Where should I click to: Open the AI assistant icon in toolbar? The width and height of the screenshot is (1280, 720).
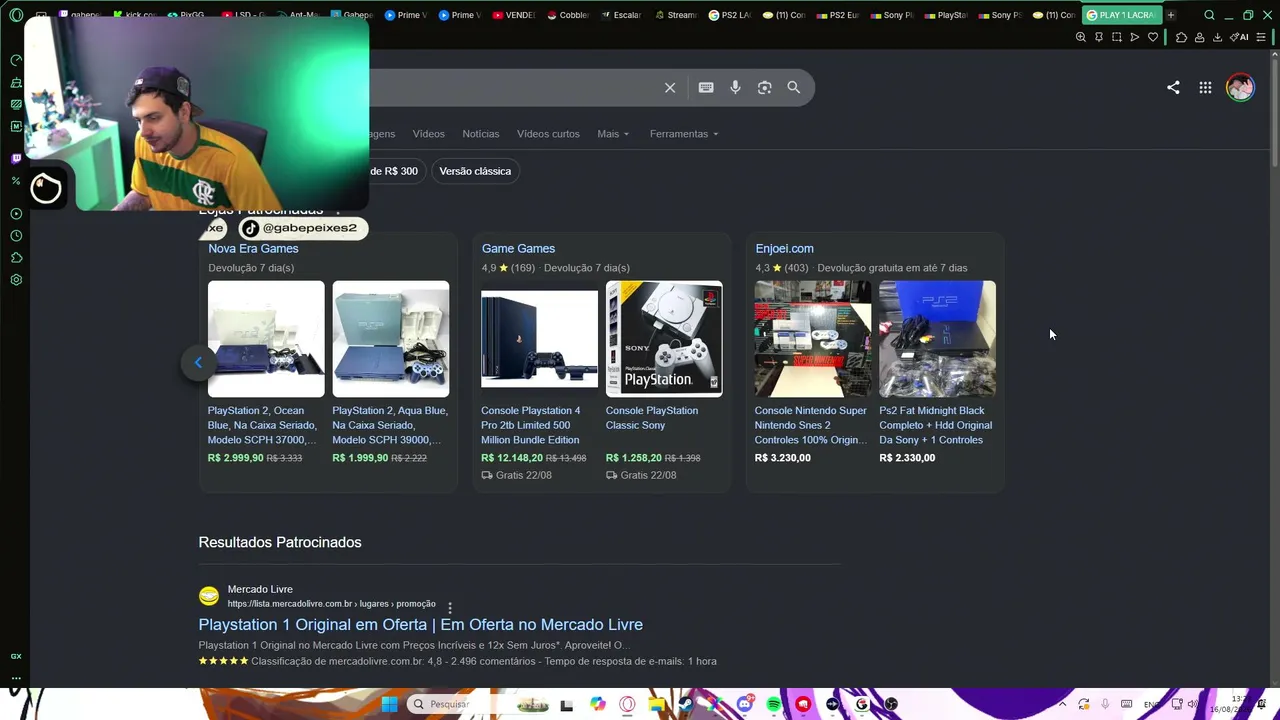(x=1239, y=37)
